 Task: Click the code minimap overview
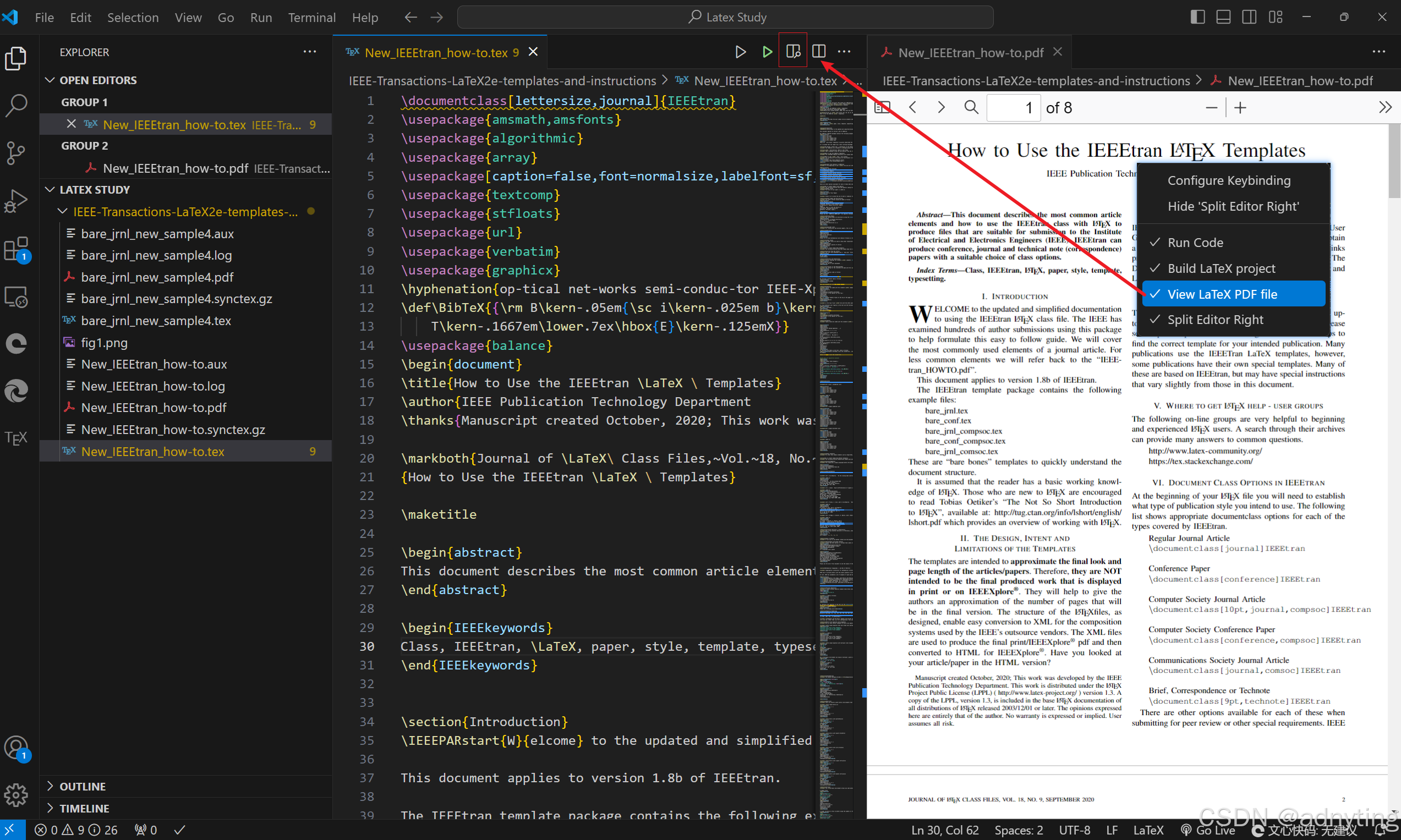coord(835,454)
